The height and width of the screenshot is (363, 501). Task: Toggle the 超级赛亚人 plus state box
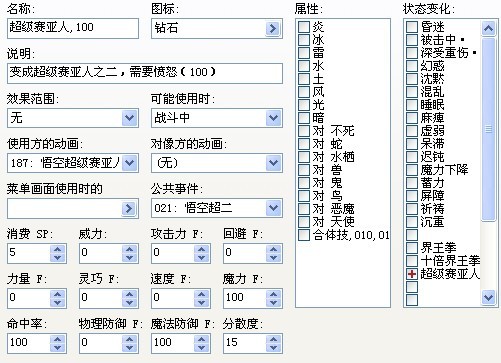tap(412, 274)
